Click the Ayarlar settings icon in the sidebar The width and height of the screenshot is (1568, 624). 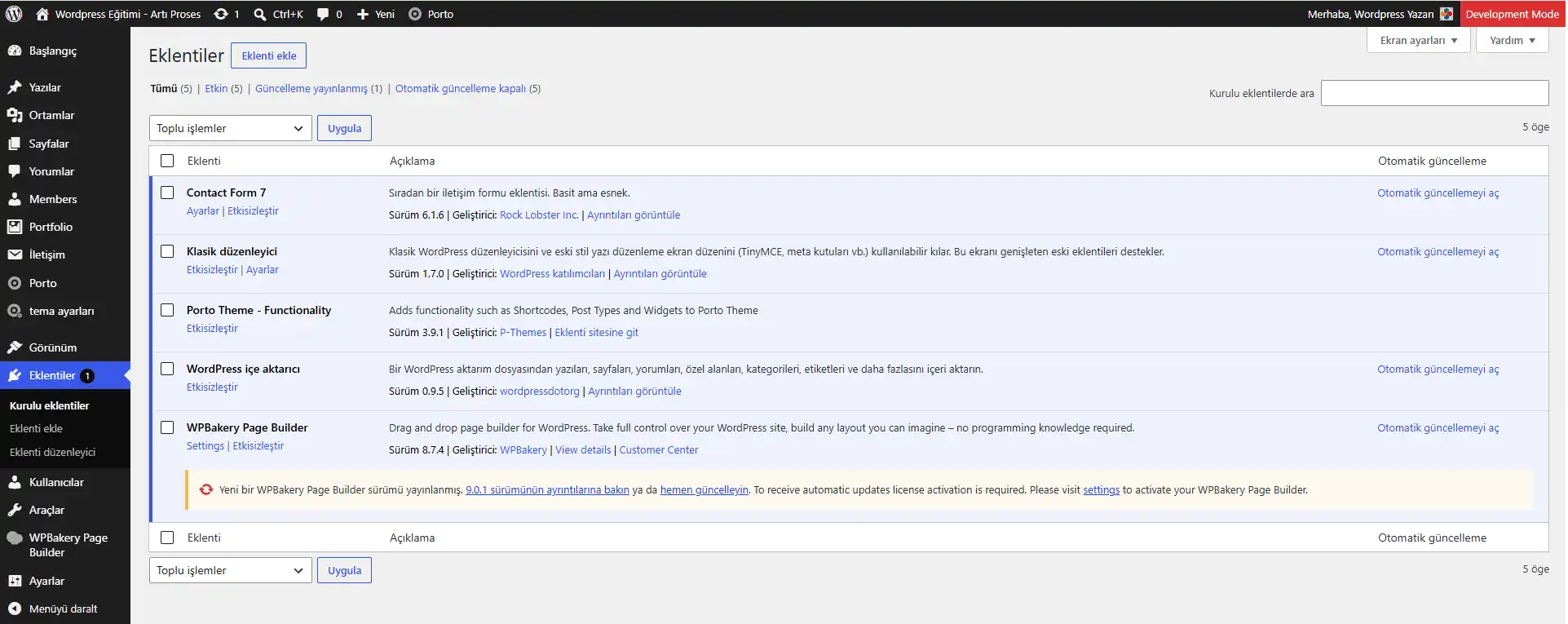(x=15, y=581)
